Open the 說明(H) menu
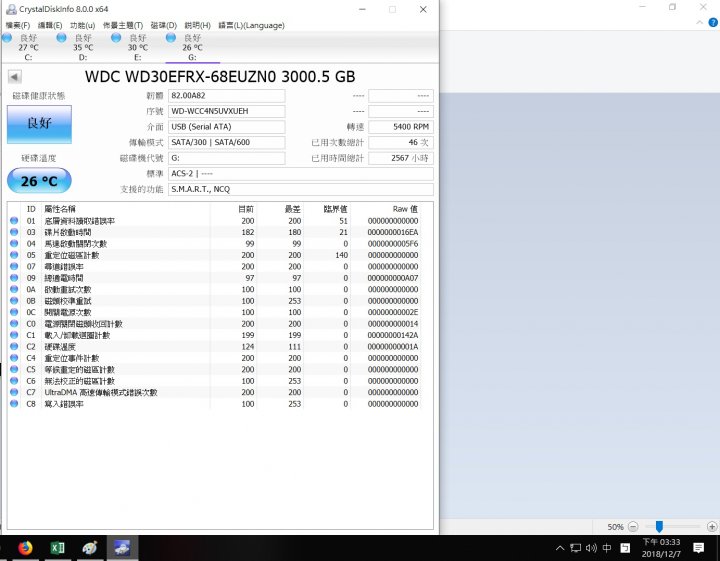 tap(197, 25)
